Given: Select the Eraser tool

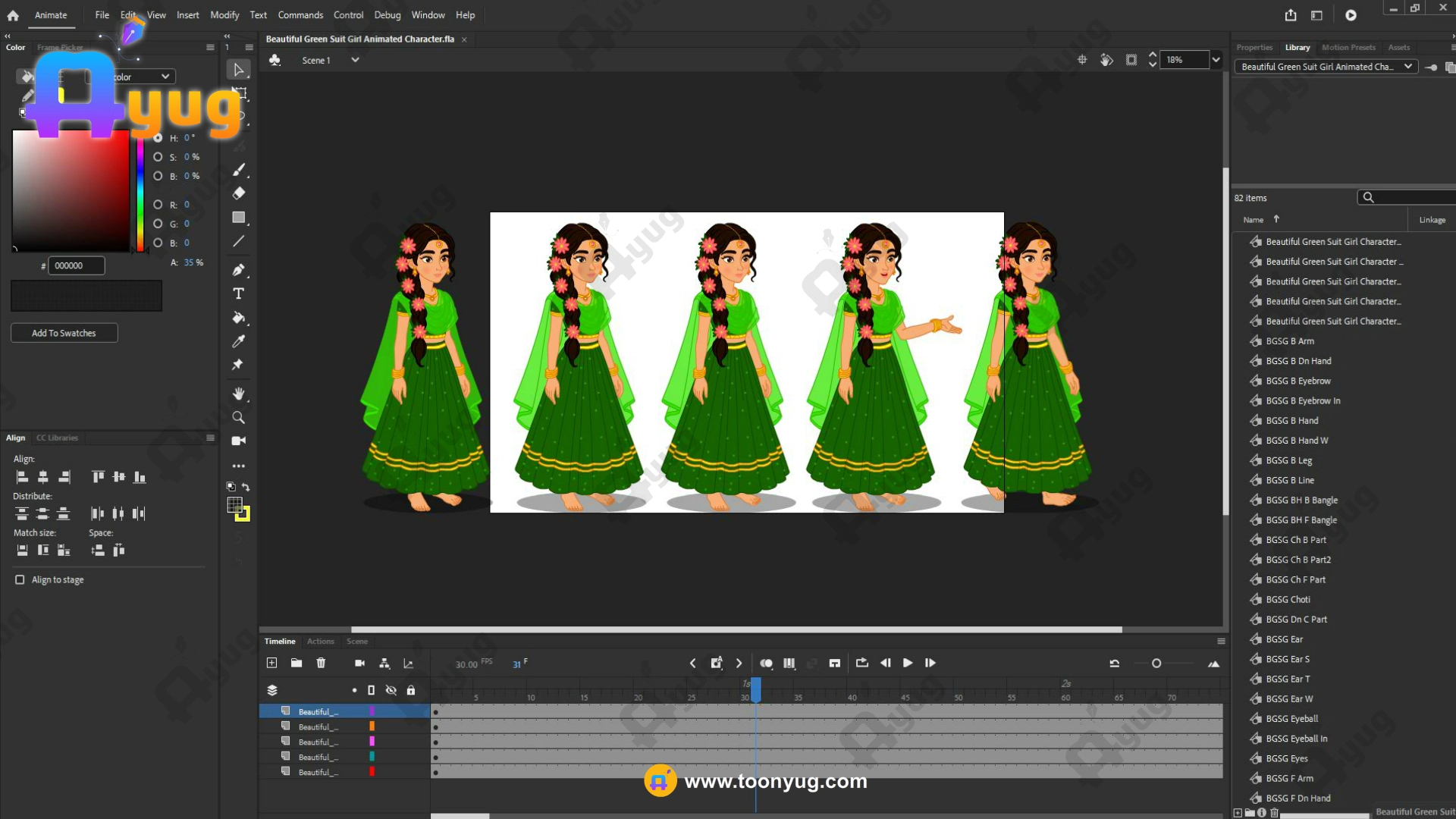Looking at the screenshot, I should (x=239, y=193).
